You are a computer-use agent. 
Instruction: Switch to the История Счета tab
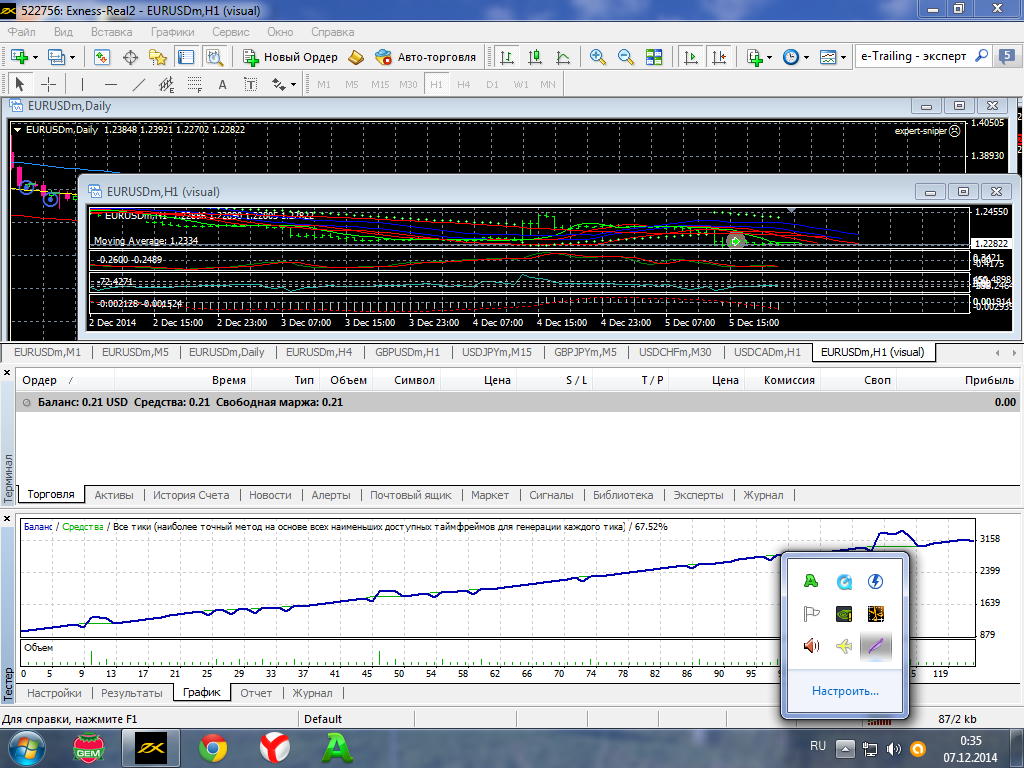(x=190, y=495)
